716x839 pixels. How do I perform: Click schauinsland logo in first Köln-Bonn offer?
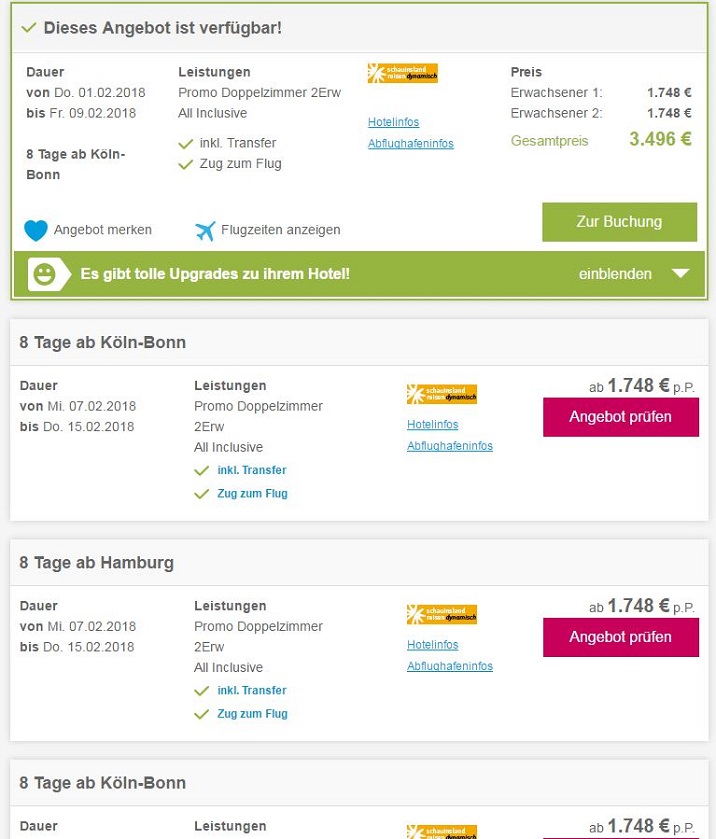pos(442,394)
